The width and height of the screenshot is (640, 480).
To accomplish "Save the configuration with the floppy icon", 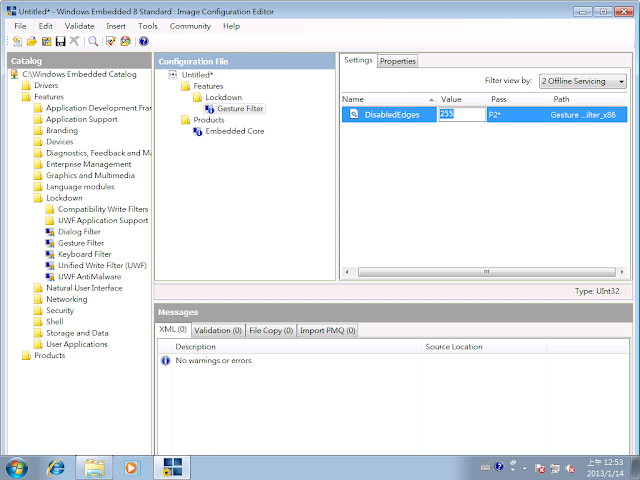I will 60,41.
